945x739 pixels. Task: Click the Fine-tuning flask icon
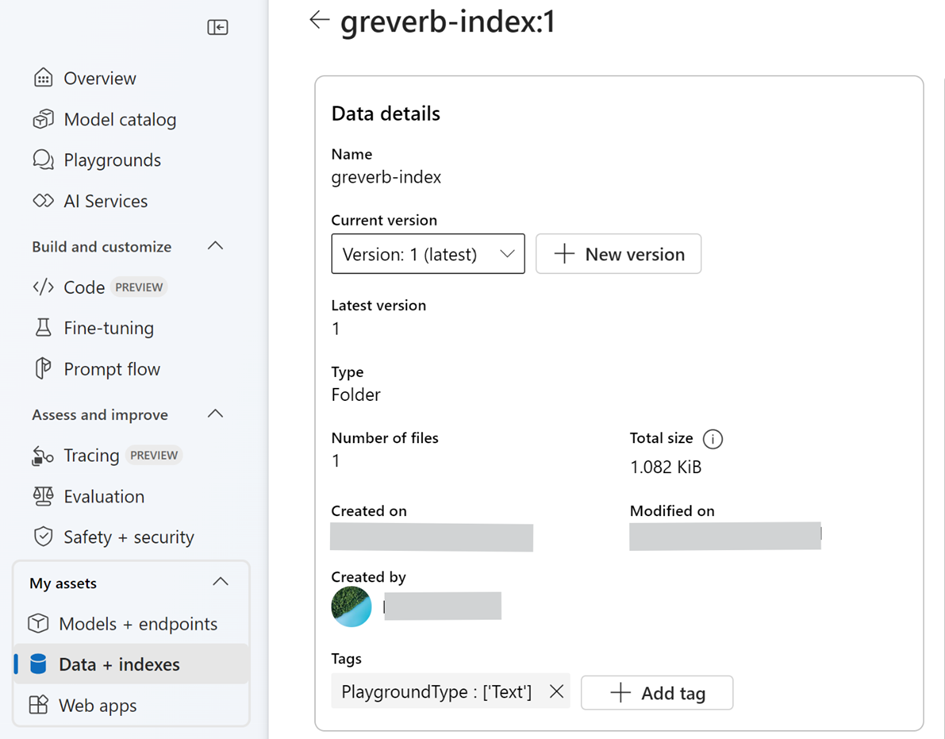[x=43, y=328]
